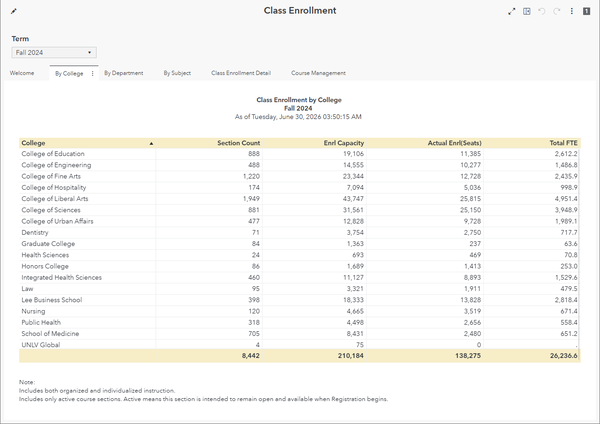Viewport: 600px width, 424px height.
Task: Click the undo arrow icon
Action: coord(542,11)
